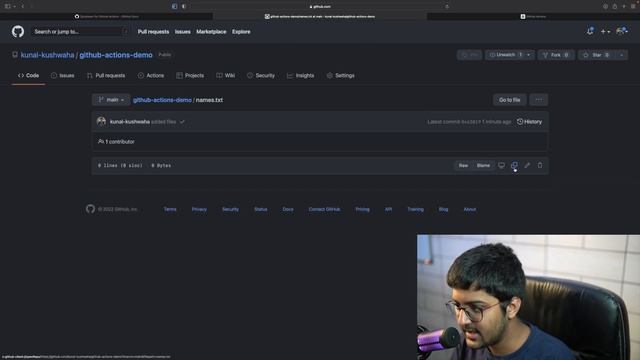640x360 pixels.
Task: Delete this file with trash icon
Action: 540,165
